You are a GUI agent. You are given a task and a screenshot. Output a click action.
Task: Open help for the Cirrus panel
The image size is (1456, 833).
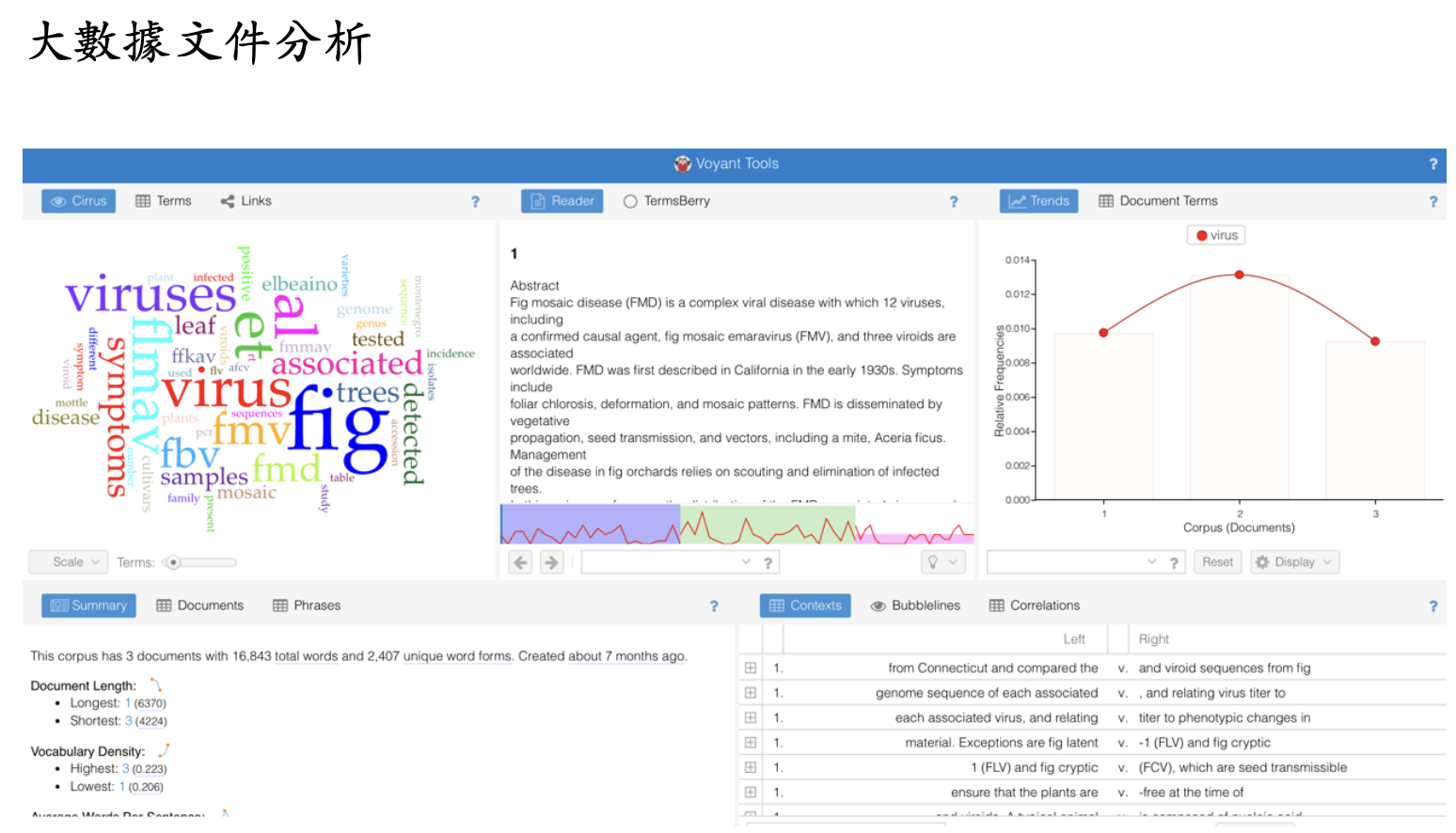(x=475, y=201)
